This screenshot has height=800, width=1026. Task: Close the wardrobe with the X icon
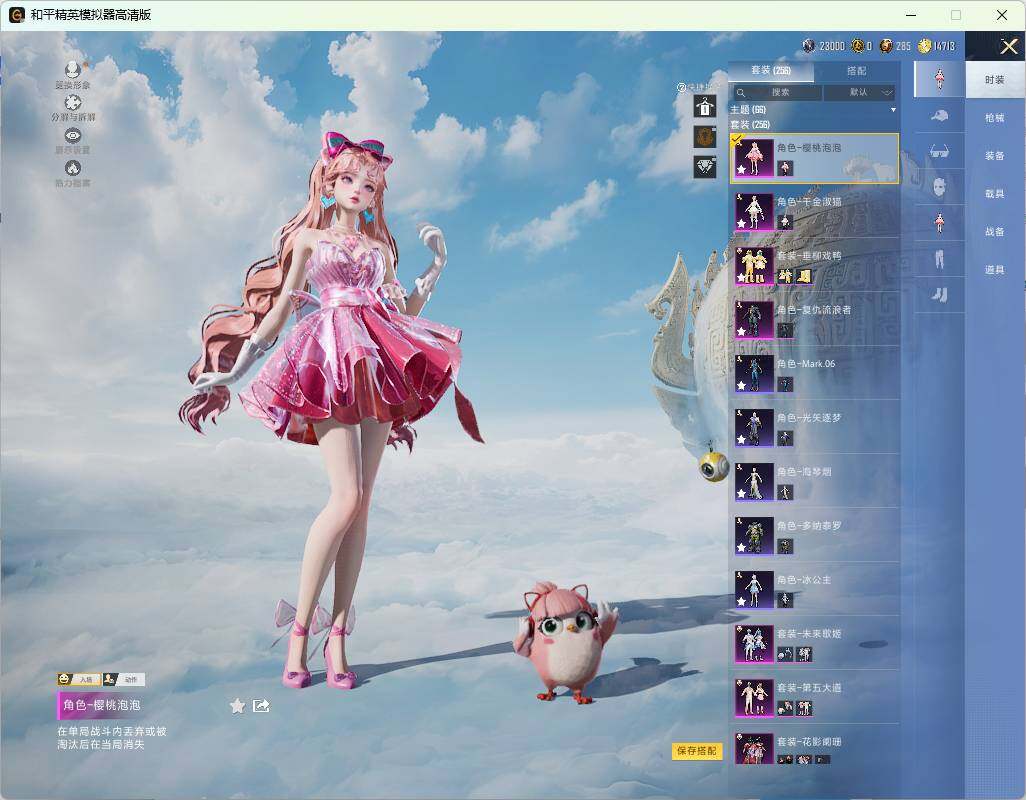click(x=1008, y=46)
